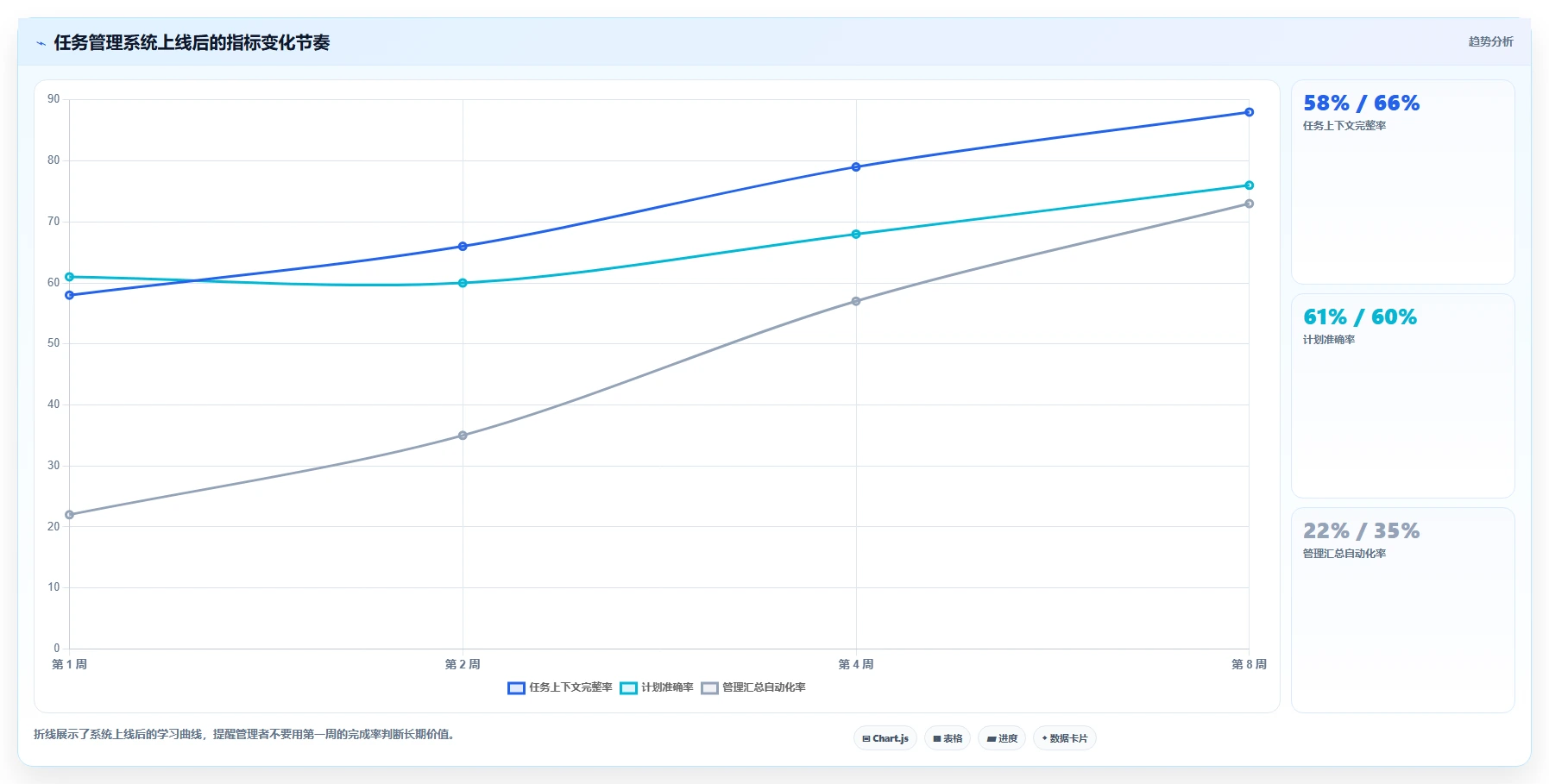Image resolution: width=1549 pixels, height=784 pixels.
Task: Select gray line point at 第 2 周 (35)
Action: [463, 436]
